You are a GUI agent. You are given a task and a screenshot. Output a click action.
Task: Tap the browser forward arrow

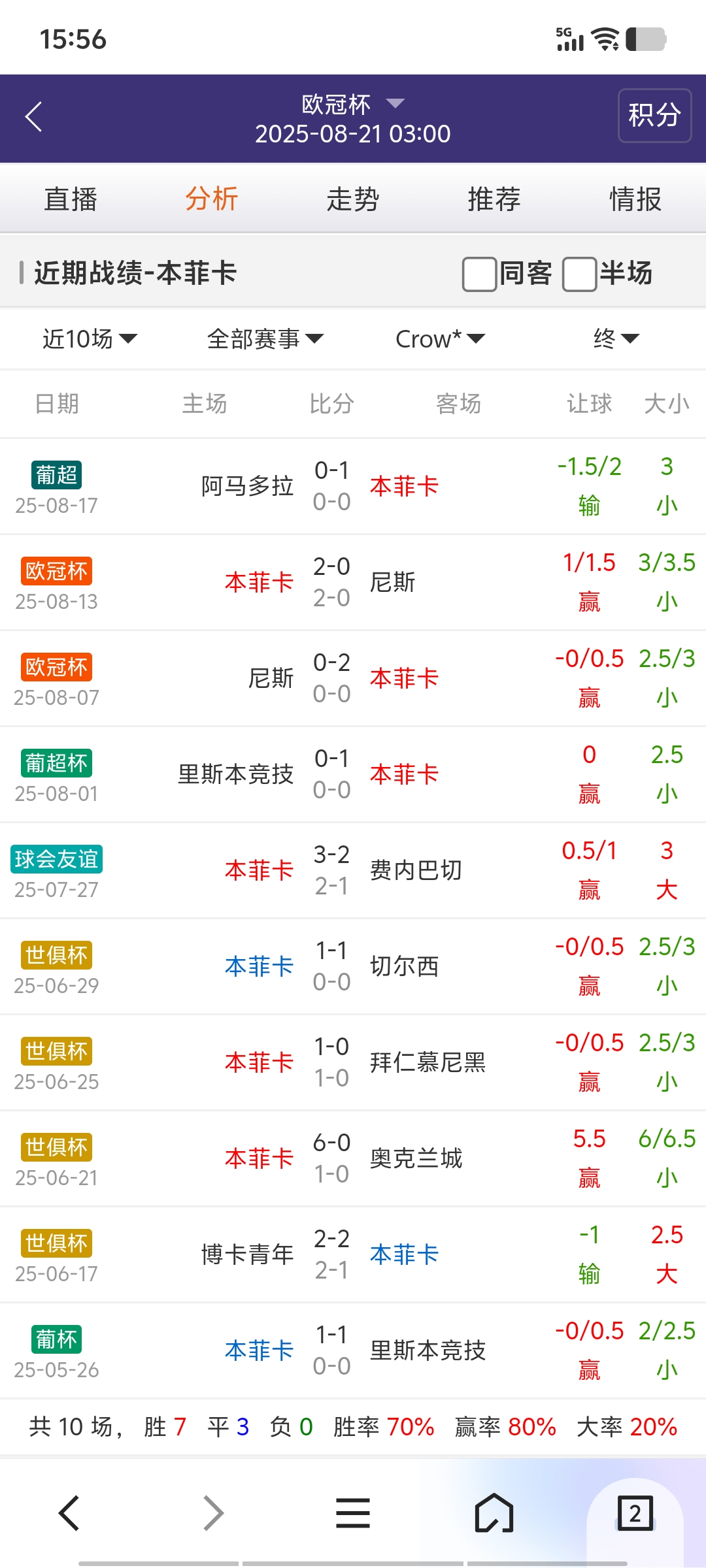tap(213, 1512)
